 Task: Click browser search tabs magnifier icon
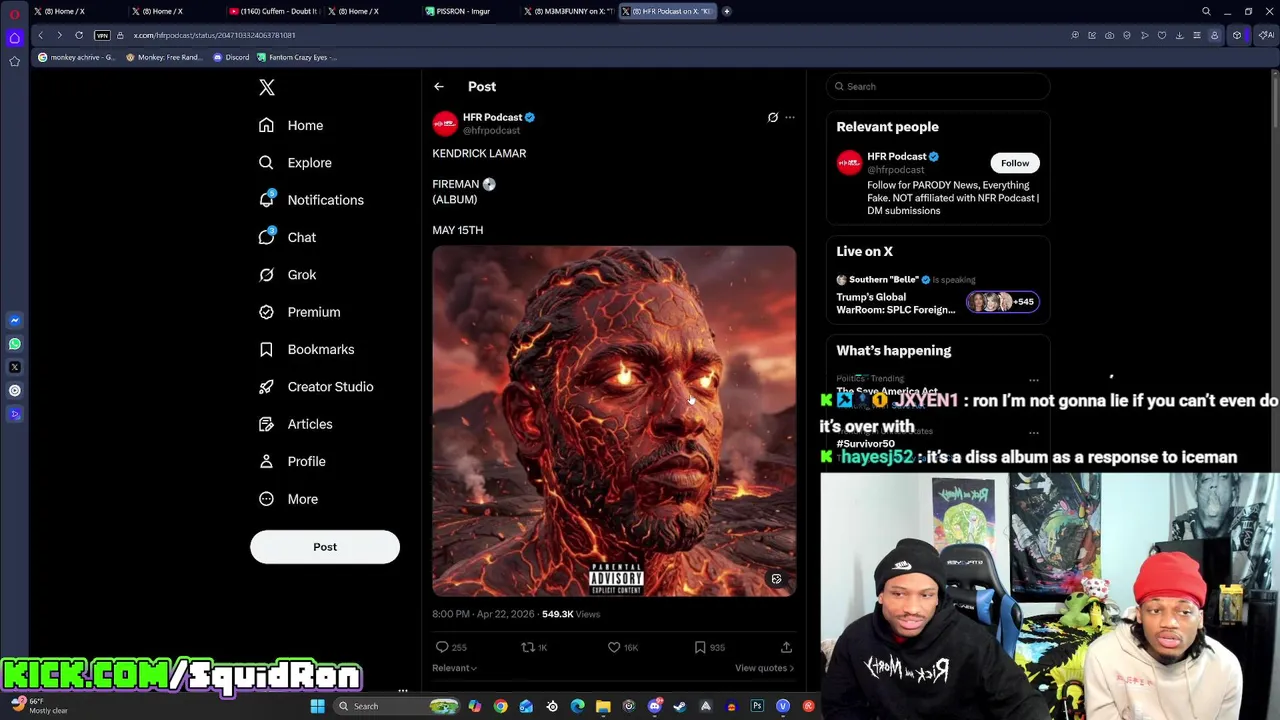click(1206, 11)
